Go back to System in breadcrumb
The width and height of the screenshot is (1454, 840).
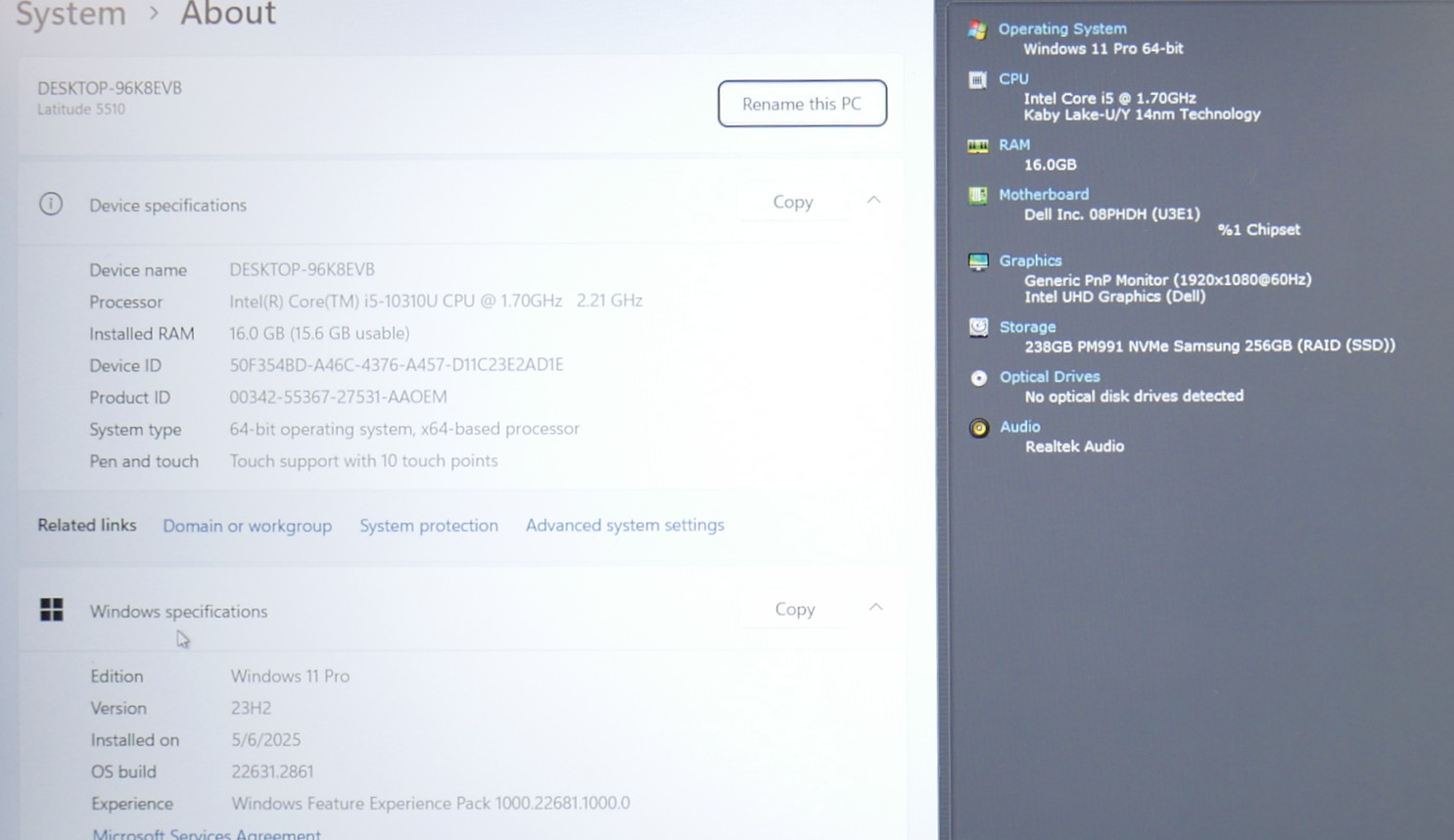pos(70,14)
